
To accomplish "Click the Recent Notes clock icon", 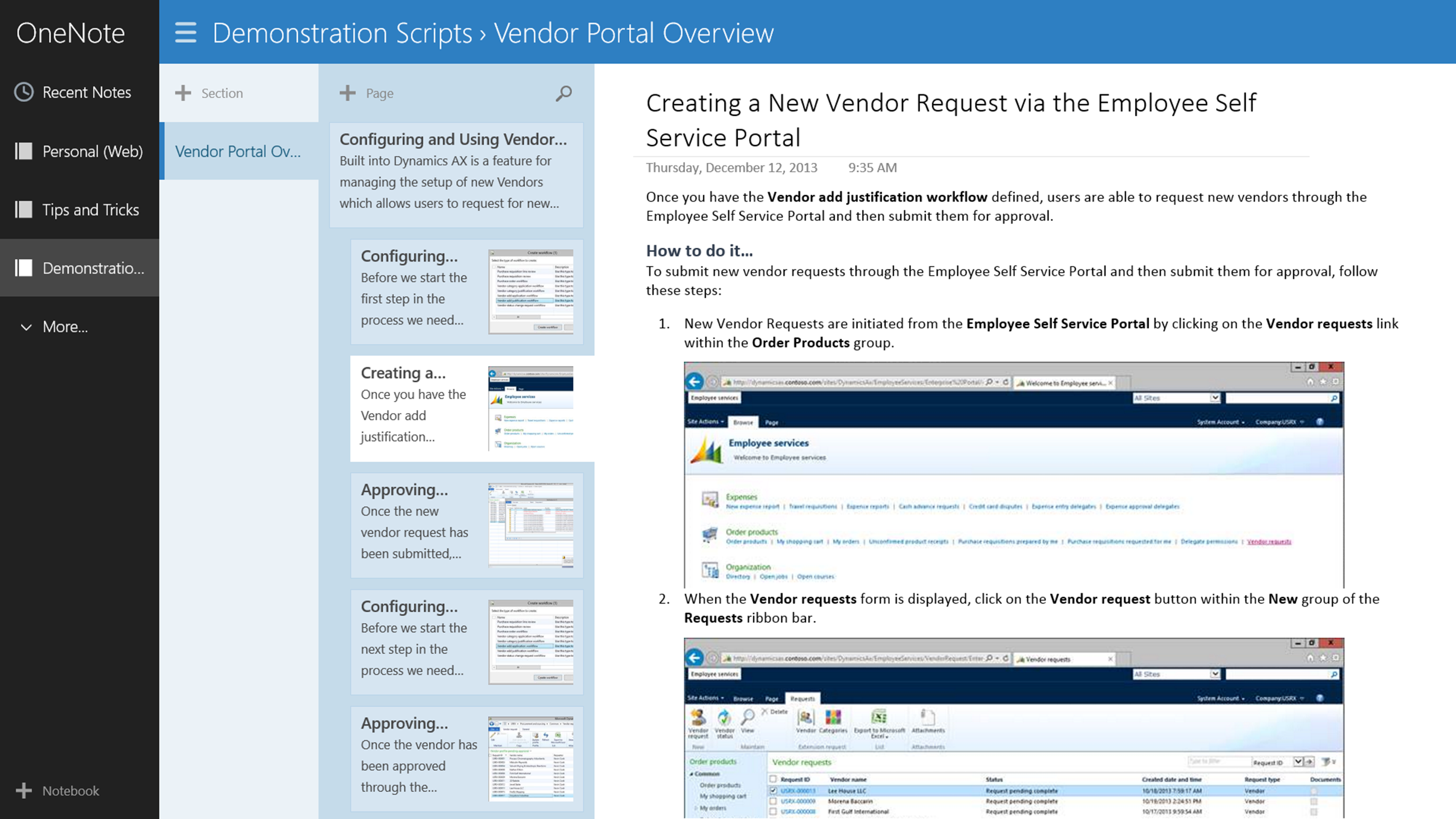I will [x=24, y=92].
